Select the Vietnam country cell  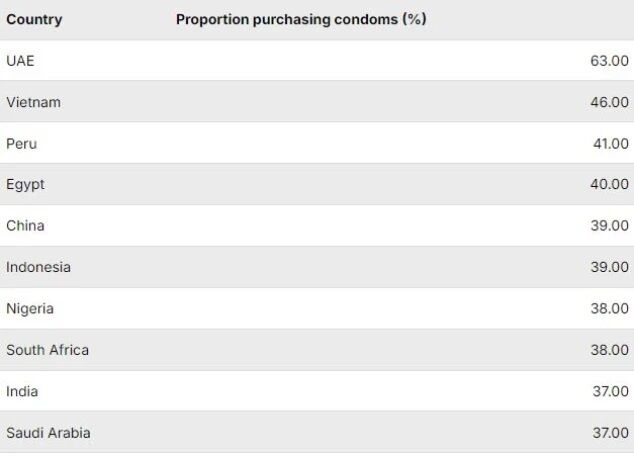[x=33, y=102]
